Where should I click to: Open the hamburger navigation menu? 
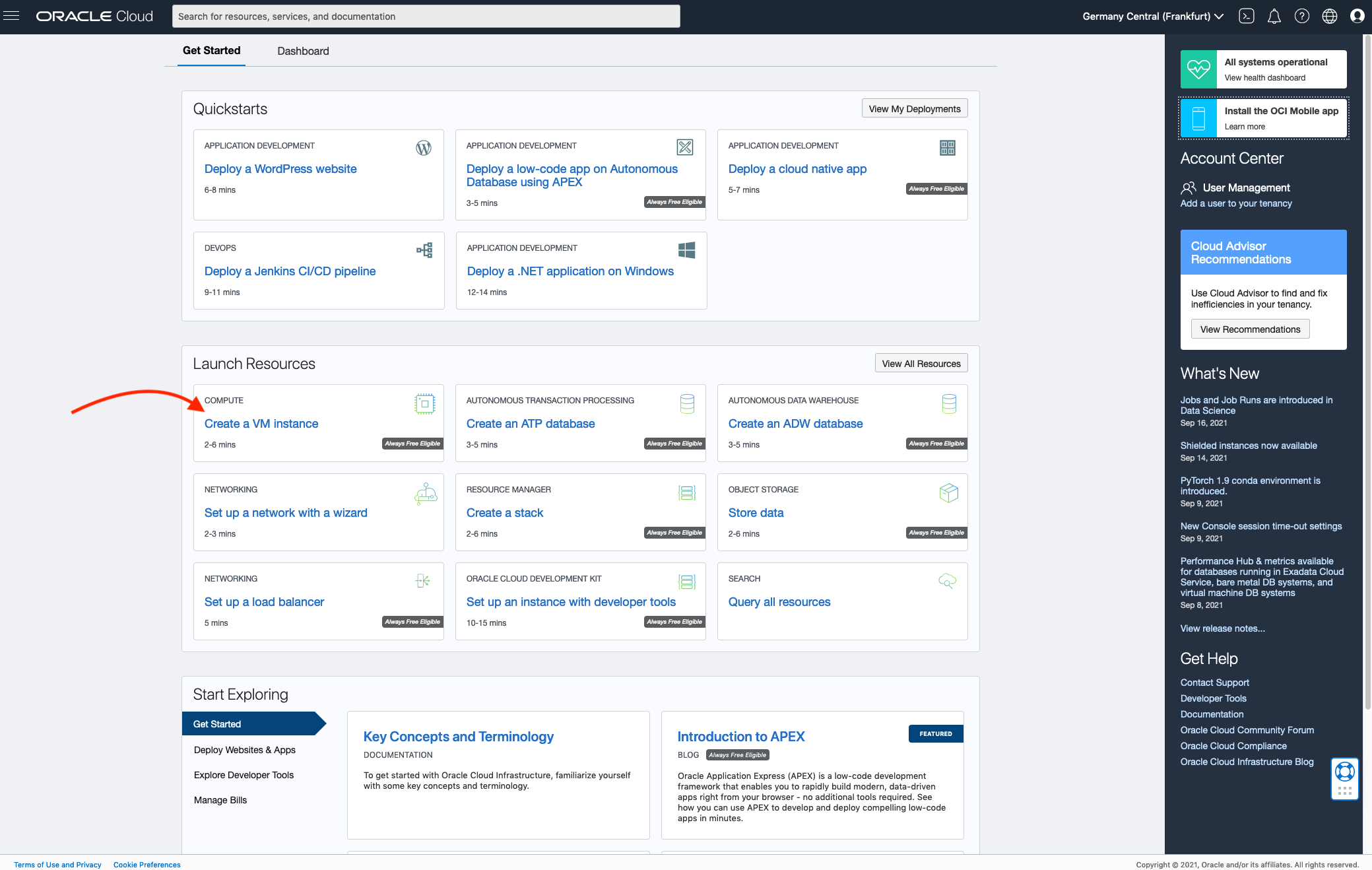coord(11,16)
